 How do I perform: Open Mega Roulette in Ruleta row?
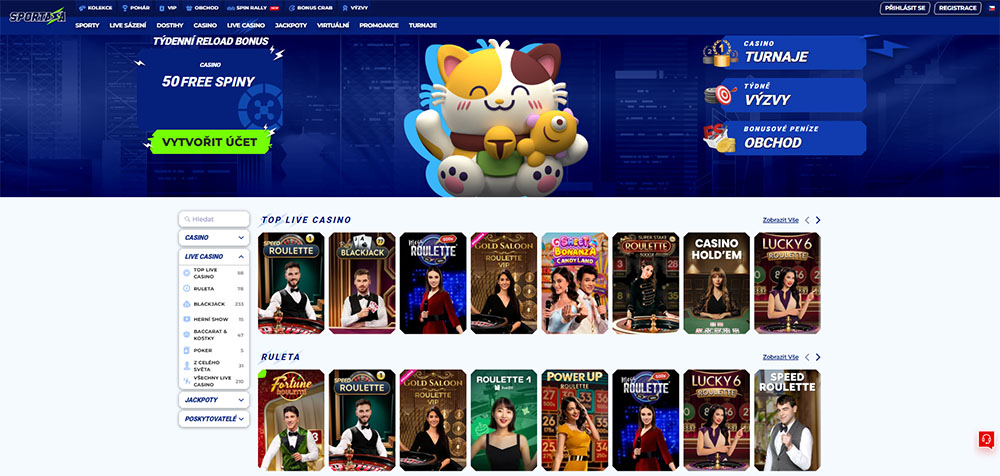pos(645,420)
